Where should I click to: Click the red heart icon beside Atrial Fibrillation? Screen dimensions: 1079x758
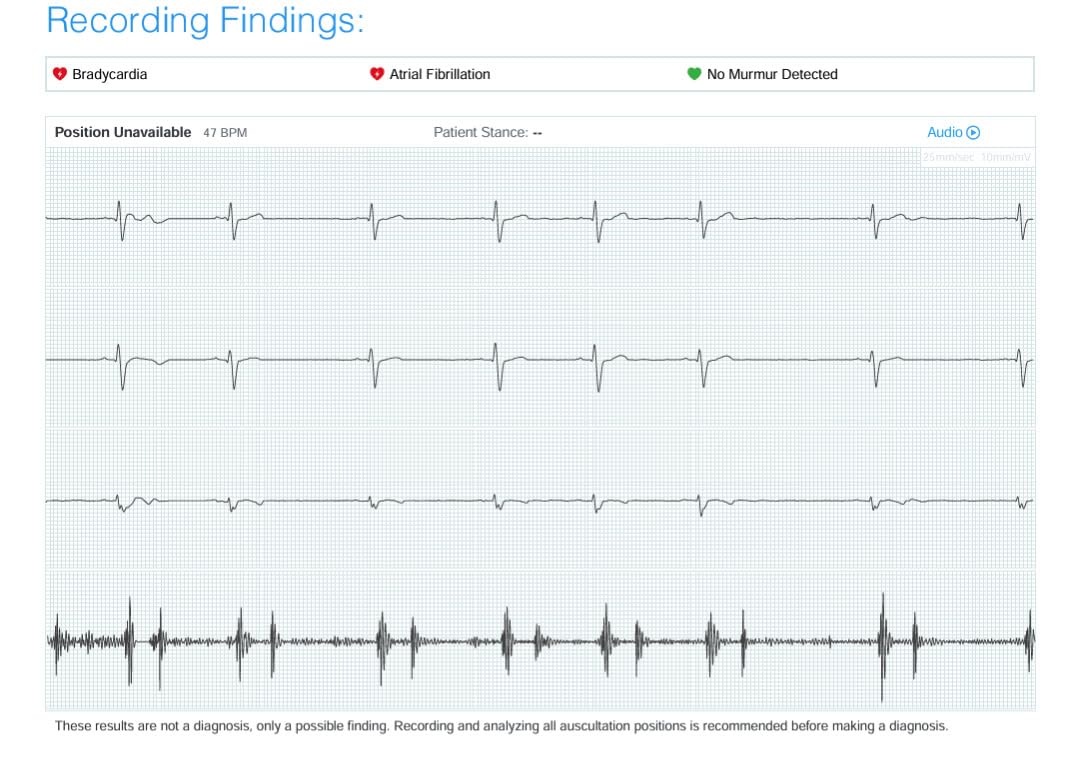pos(376,73)
